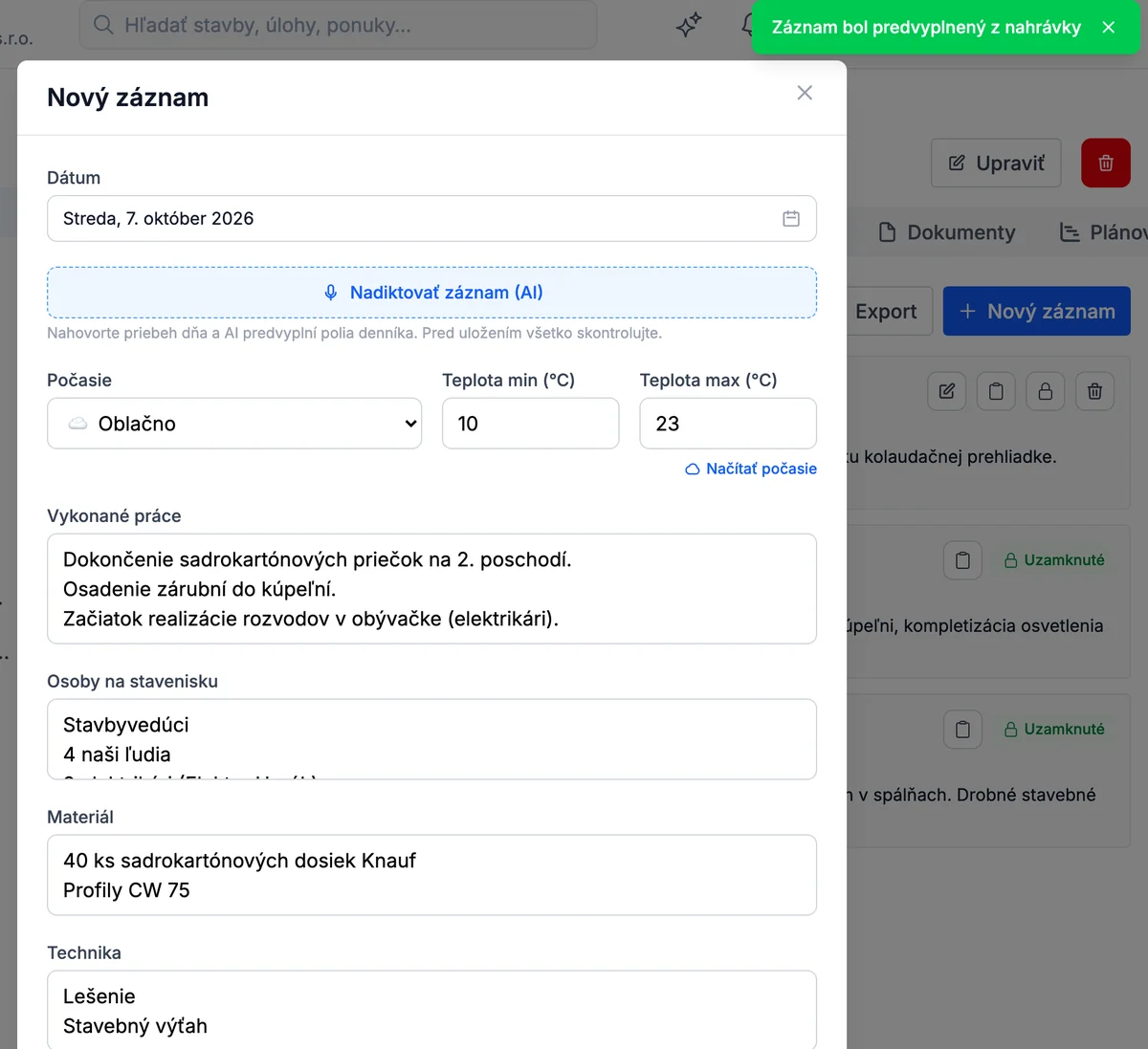
Task: Click the Uzamknuté badge on the osvetlenia entry
Action: [1054, 560]
